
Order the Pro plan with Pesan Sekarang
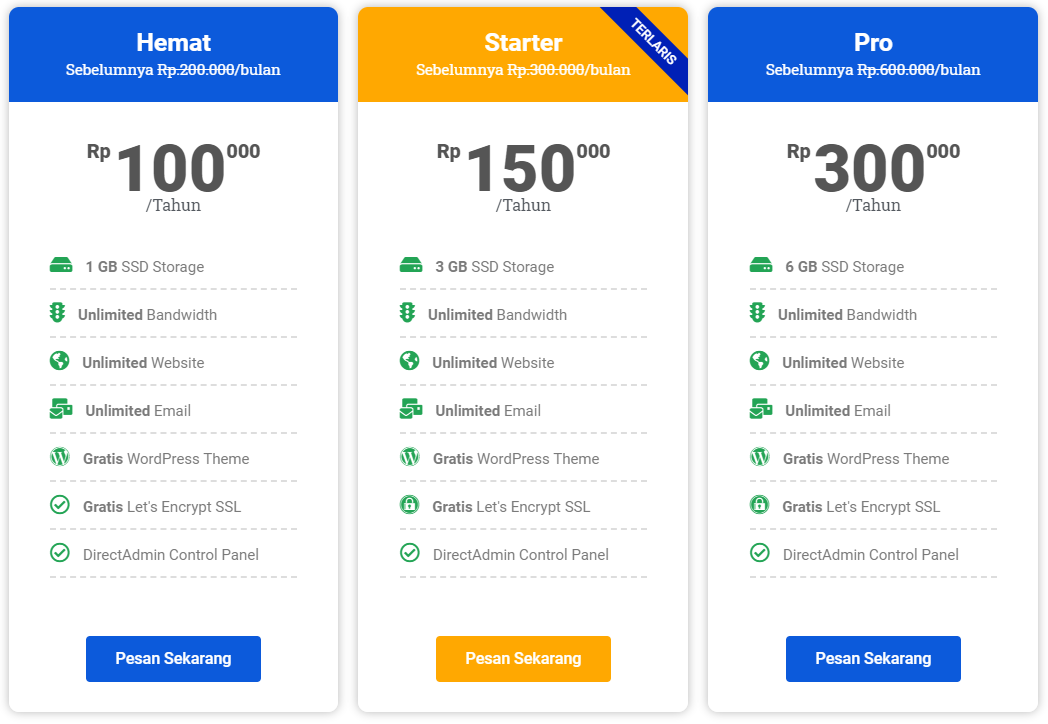point(873,659)
